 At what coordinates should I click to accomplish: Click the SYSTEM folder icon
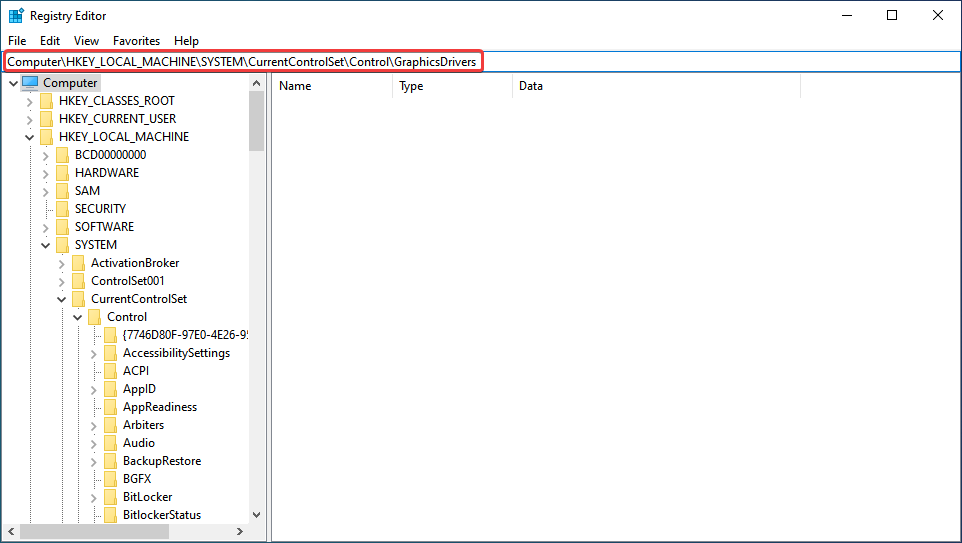(x=63, y=244)
